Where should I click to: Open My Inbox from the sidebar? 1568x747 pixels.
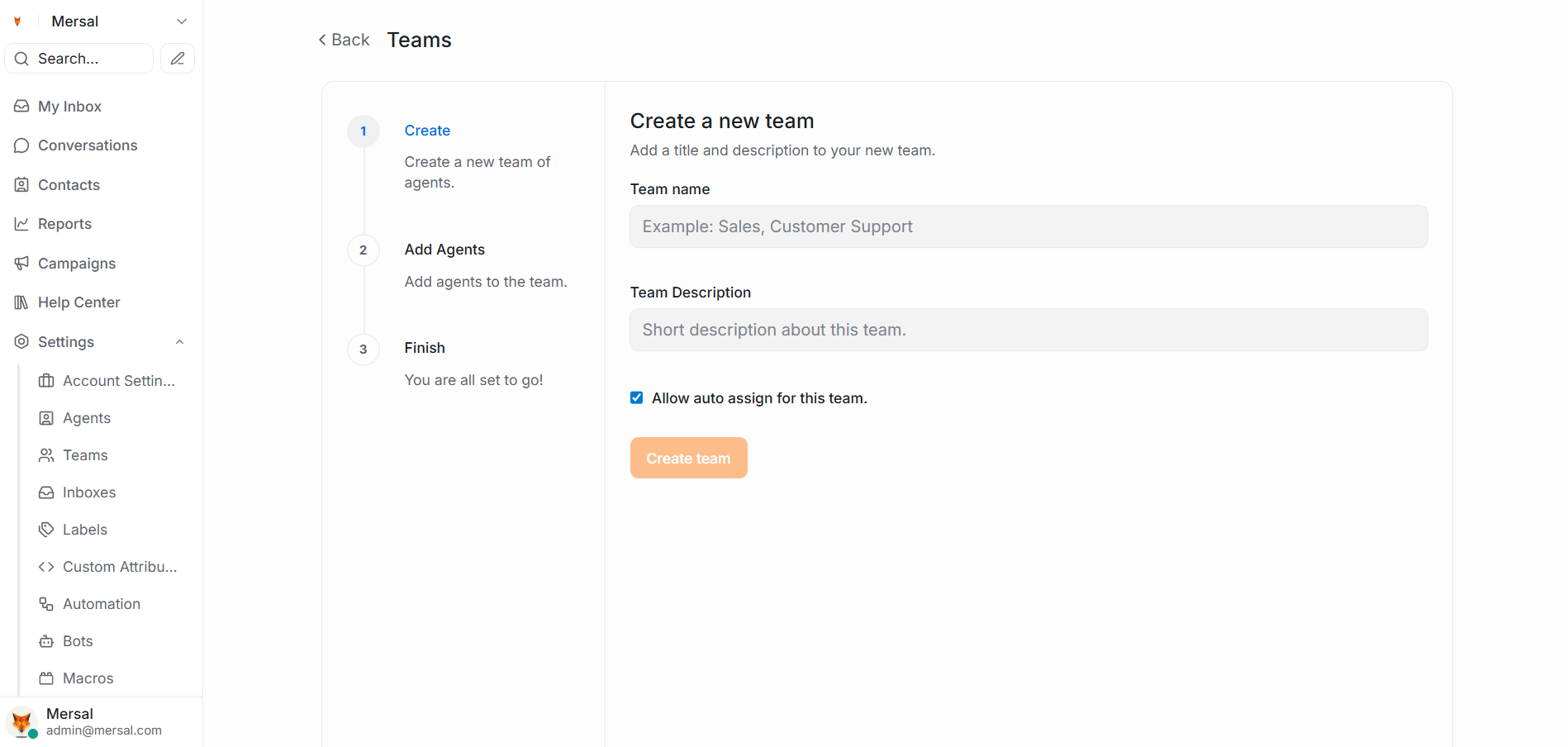(69, 106)
